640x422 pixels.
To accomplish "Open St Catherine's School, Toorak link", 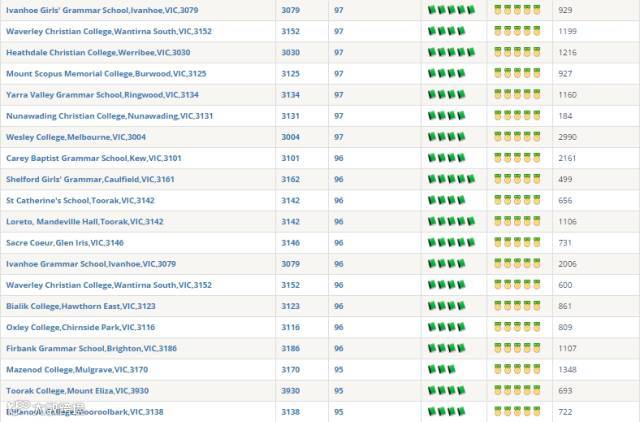I will pyautogui.click(x=80, y=201).
